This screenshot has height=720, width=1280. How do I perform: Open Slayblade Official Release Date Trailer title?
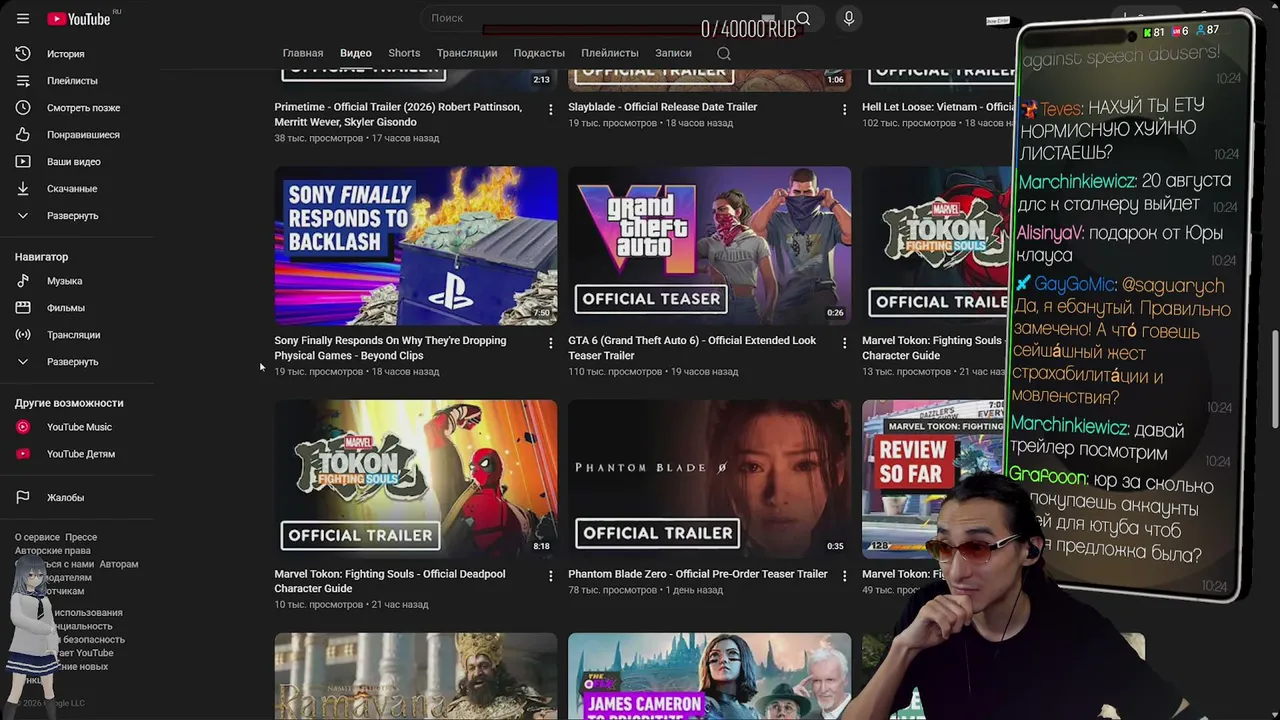pos(663,107)
